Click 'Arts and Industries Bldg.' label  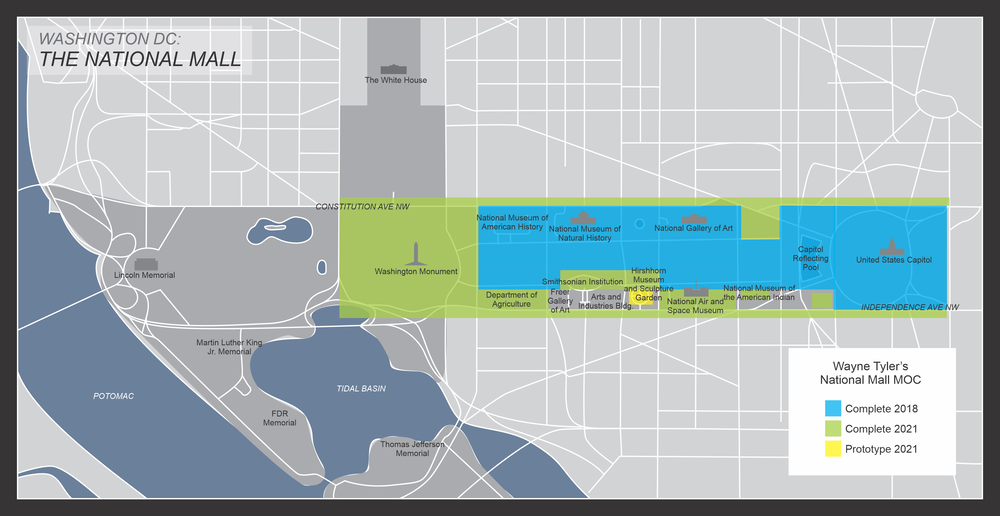605,301
